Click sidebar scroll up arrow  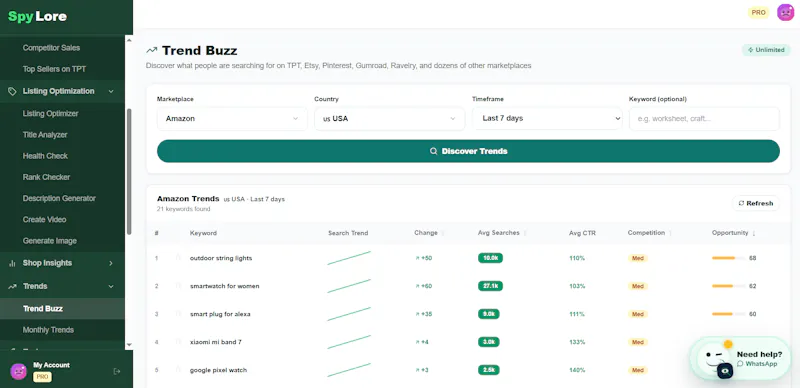tap(129, 40)
